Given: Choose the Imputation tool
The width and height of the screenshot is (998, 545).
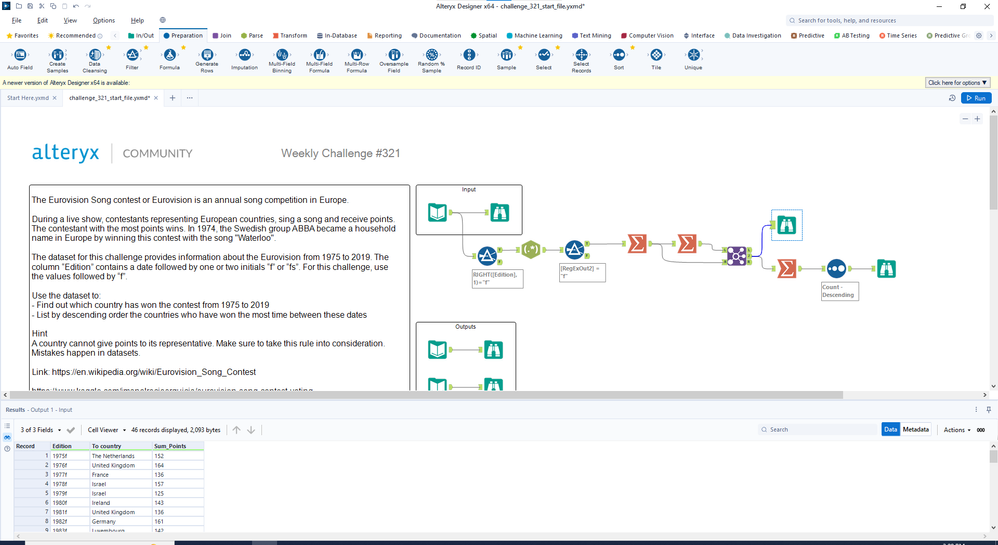Looking at the screenshot, I should pyautogui.click(x=244, y=59).
